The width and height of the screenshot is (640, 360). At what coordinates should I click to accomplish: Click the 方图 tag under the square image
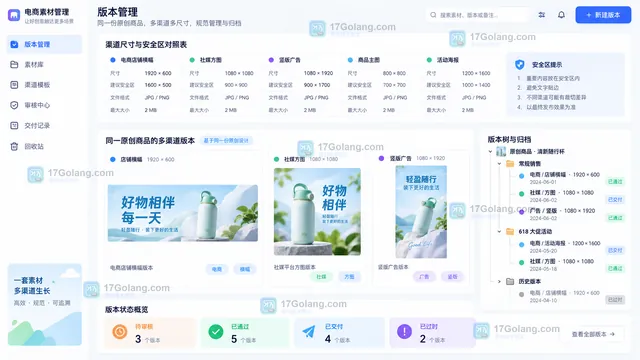coord(349,277)
